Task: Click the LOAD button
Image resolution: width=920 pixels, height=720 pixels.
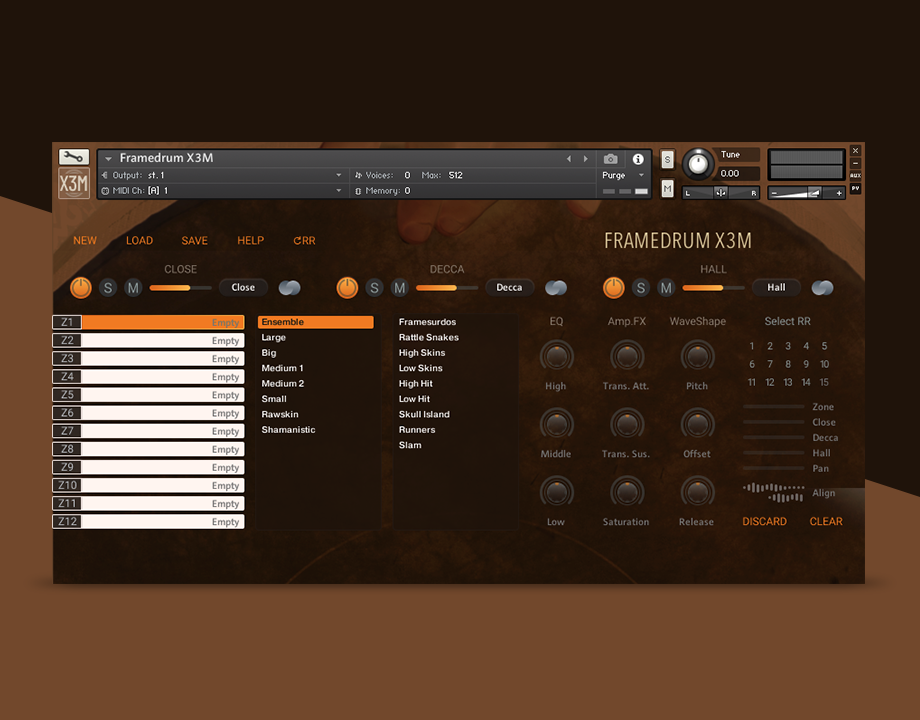Action: (139, 241)
